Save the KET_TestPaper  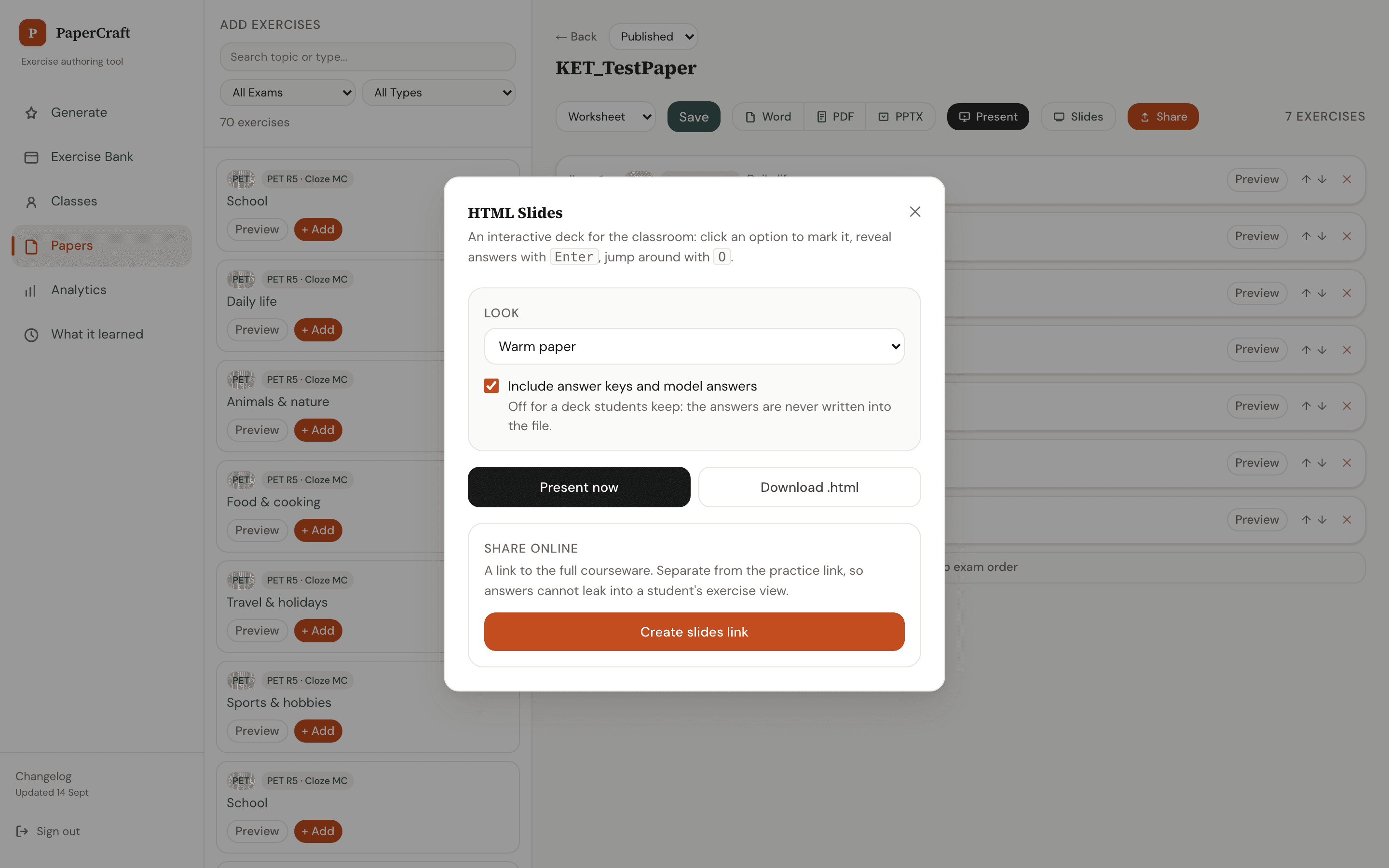pyautogui.click(x=694, y=117)
